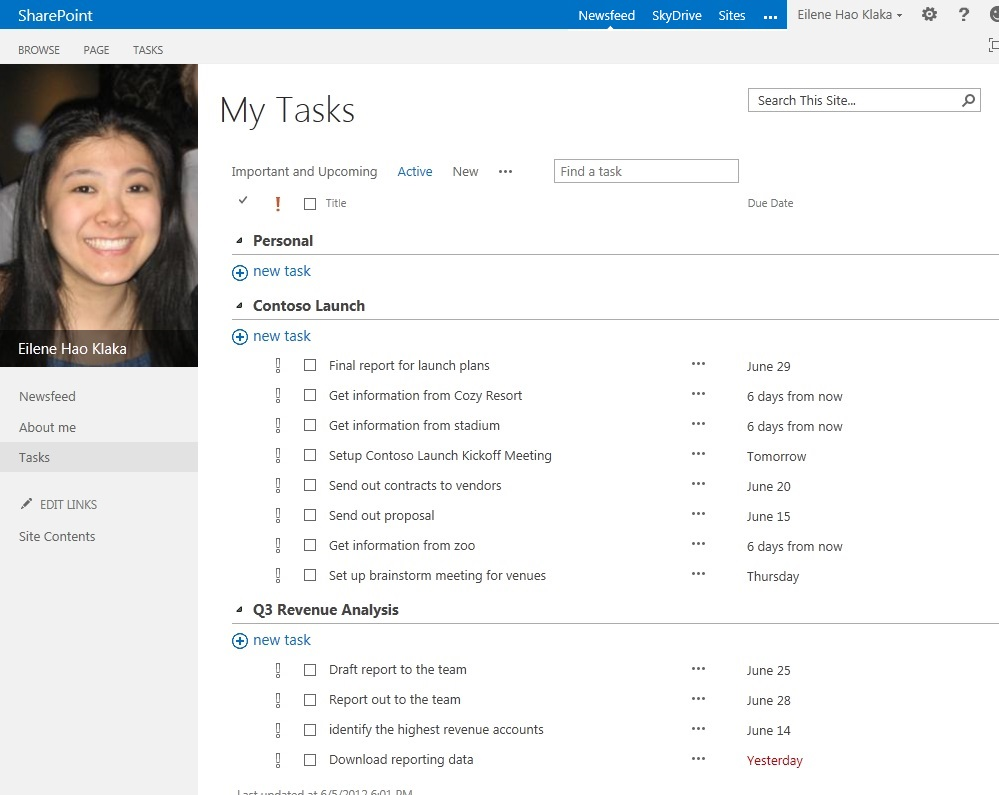Screen dimensions: 999x795
Task: Open the ellipsis menu for Send out proposal
Action: [x=699, y=515]
